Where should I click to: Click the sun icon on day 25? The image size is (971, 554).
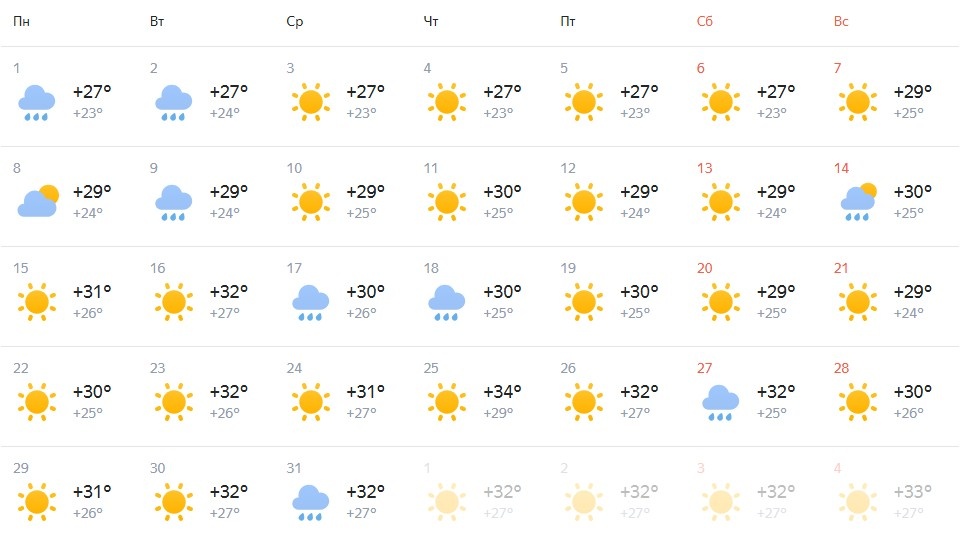click(446, 402)
